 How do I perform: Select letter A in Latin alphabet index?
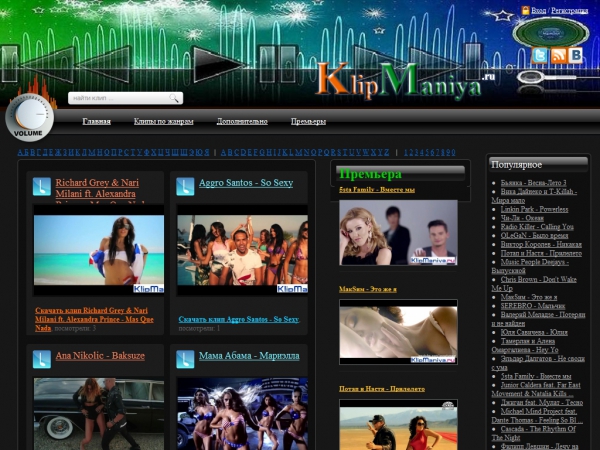click(224, 152)
